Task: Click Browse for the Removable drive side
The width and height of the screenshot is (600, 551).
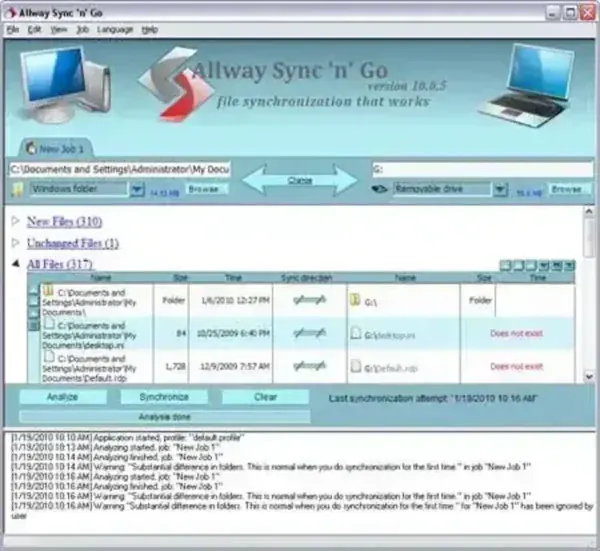Action: [x=569, y=189]
